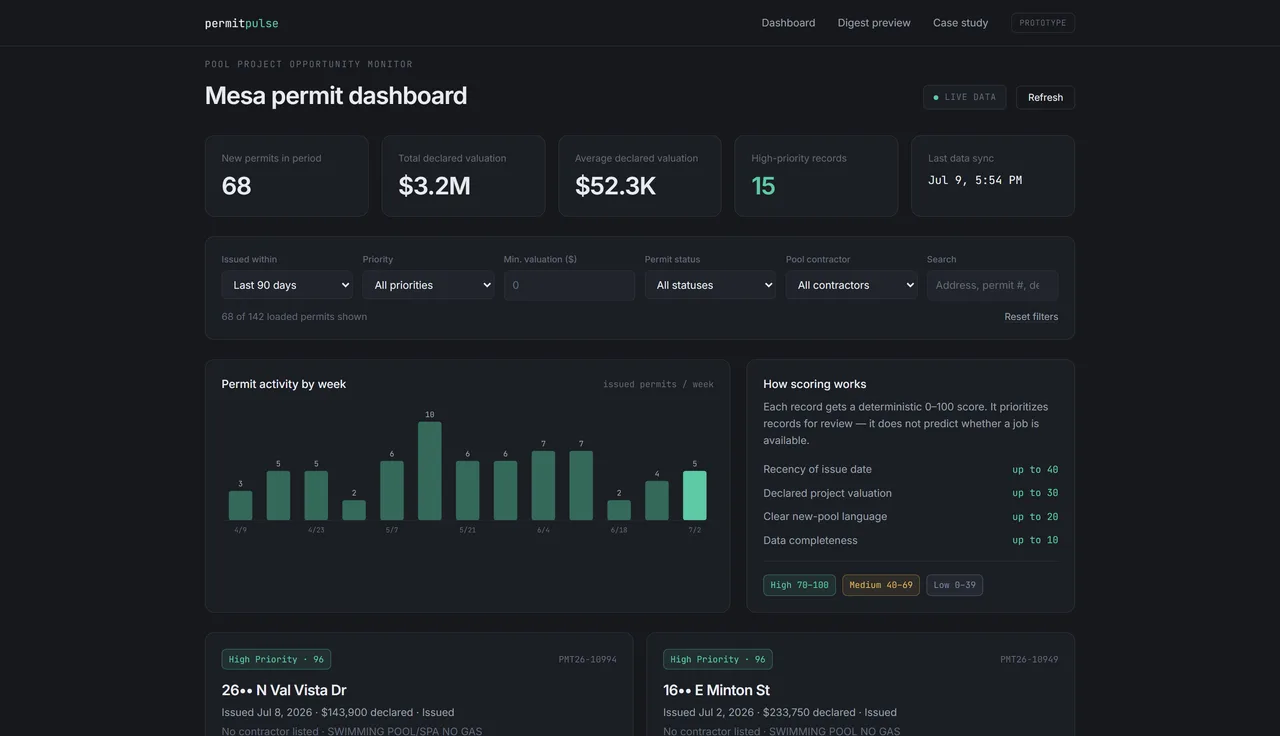Click the permitpulse logo
Image resolution: width=1280 pixels, height=736 pixels.
(x=241, y=23)
